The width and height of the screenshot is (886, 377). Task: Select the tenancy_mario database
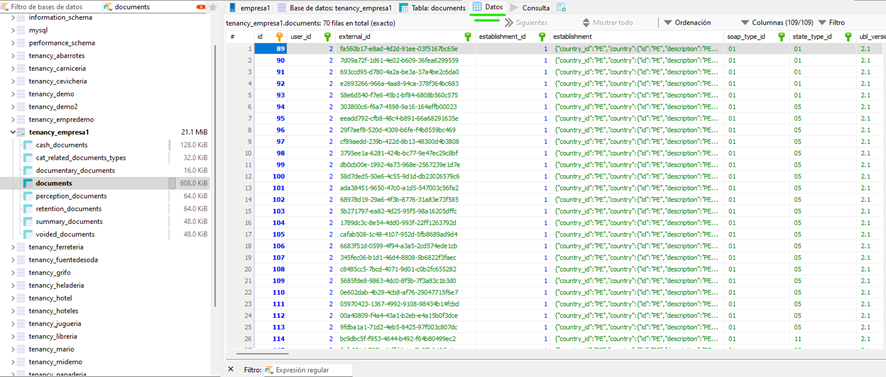click(50, 349)
